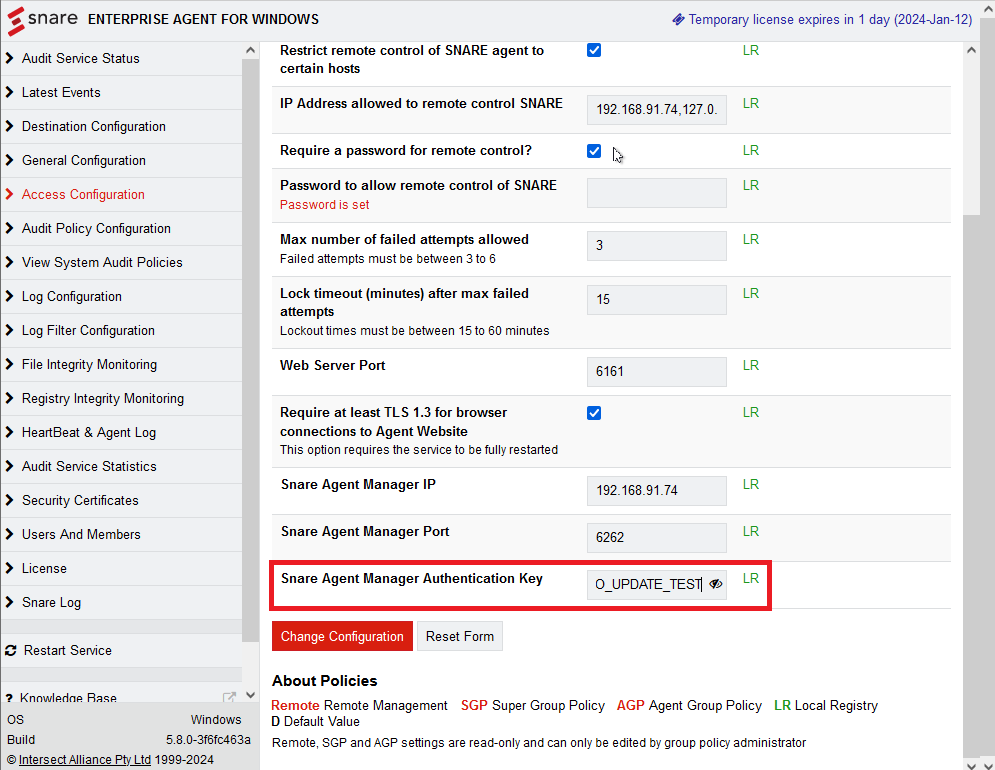This screenshot has width=995, height=770.
Task: Click sidebar scroll down arrow
Action: [250, 695]
